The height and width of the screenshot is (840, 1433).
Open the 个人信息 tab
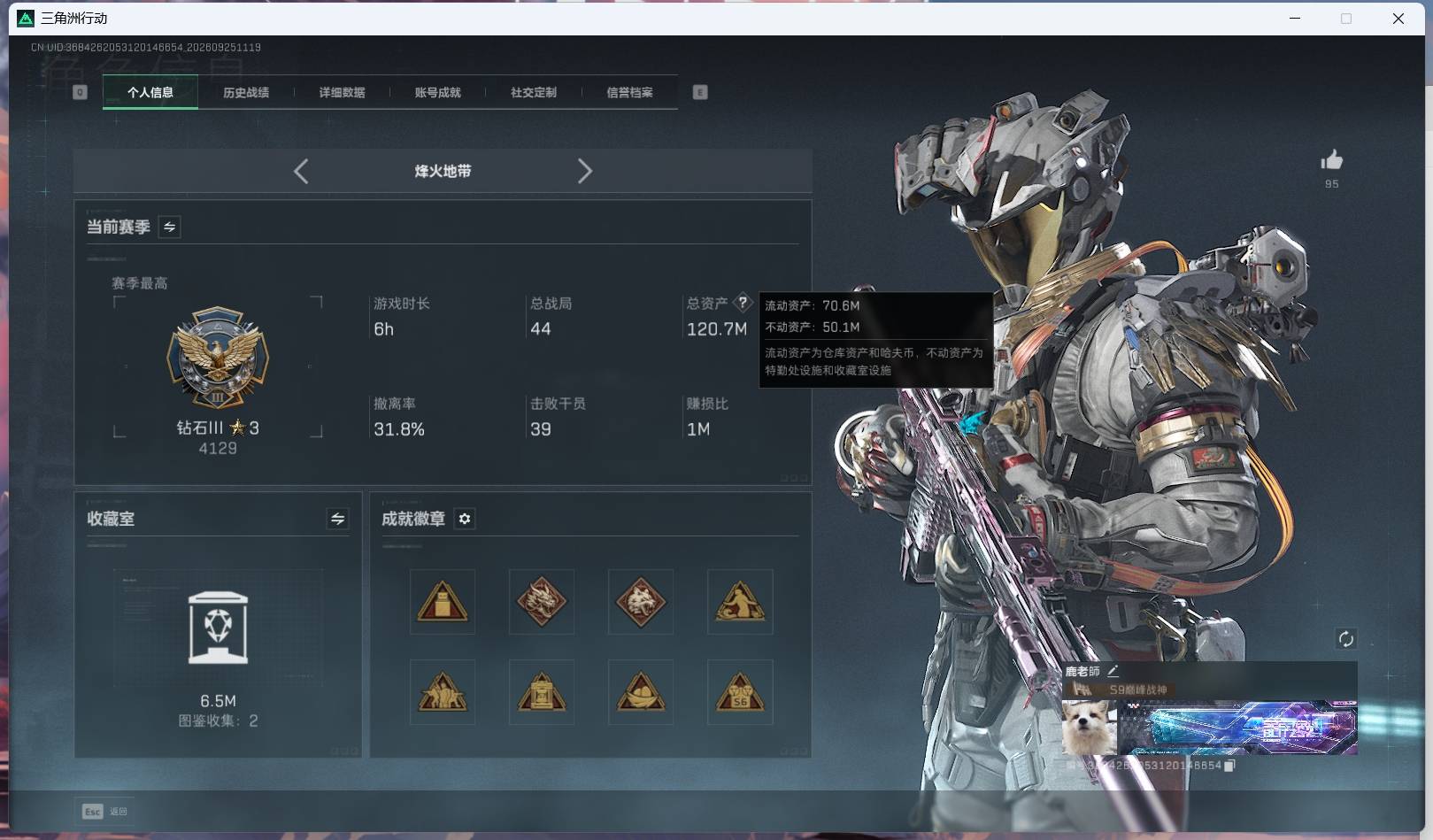pyautogui.click(x=150, y=92)
